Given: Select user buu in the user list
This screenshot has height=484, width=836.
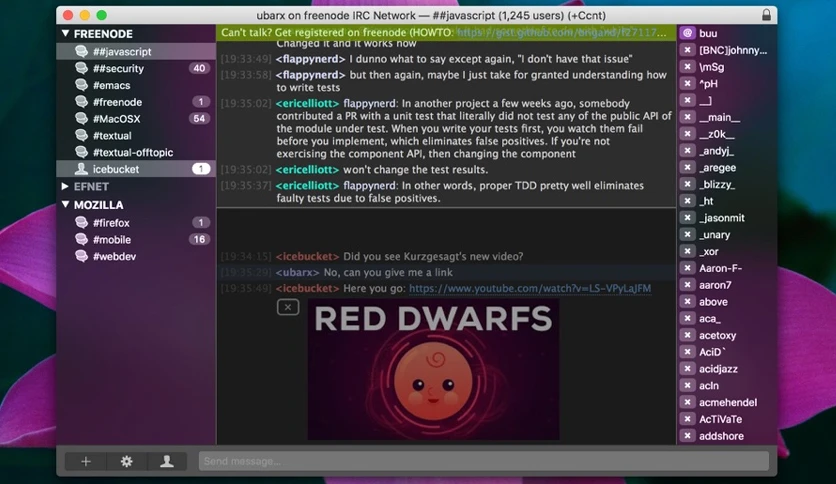Looking at the screenshot, I should [x=708, y=33].
